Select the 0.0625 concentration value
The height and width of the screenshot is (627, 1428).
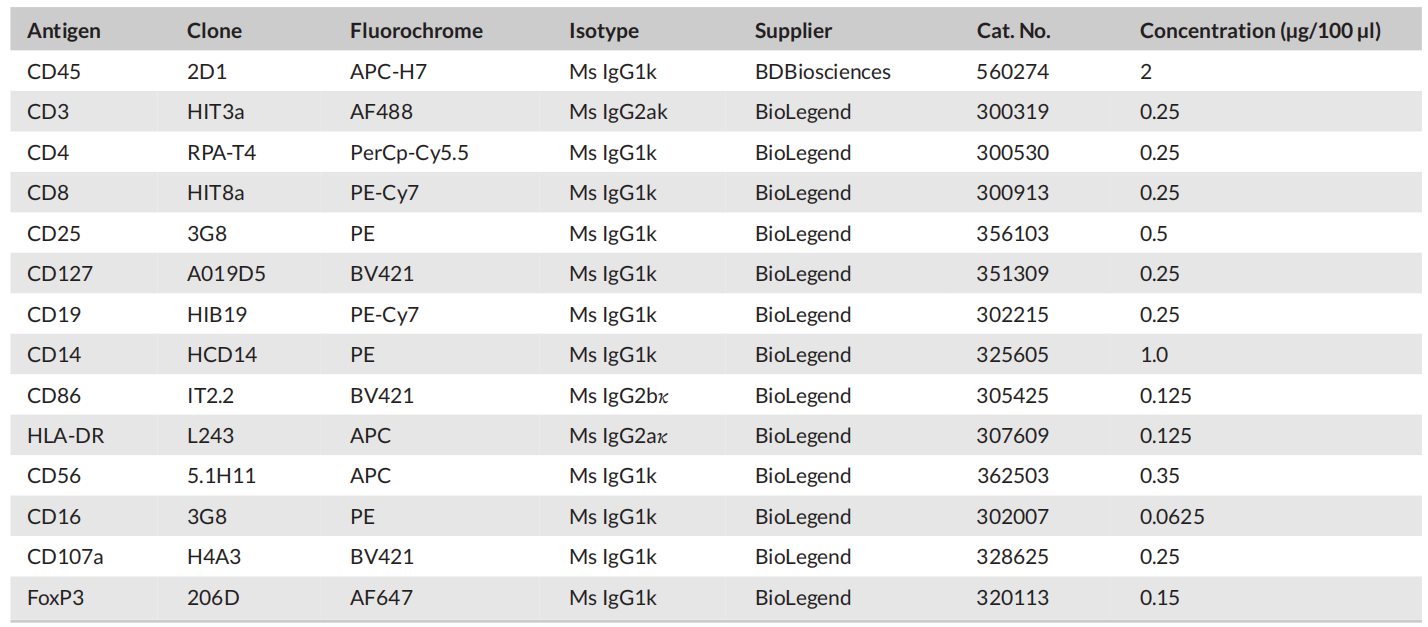pyautogui.click(x=1172, y=517)
